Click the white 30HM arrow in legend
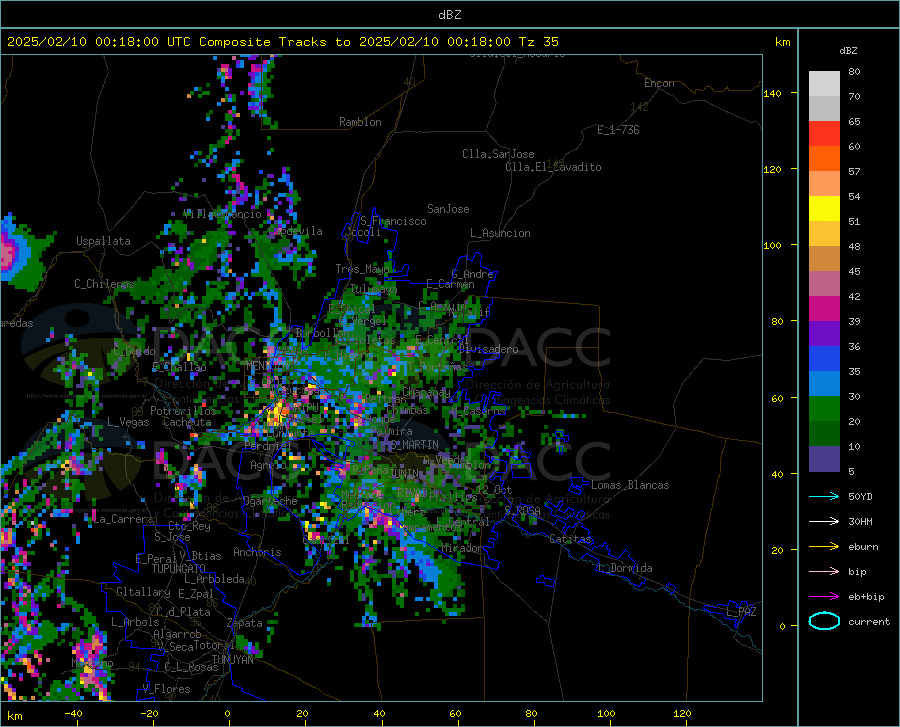The image size is (900, 727). (824, 522)
